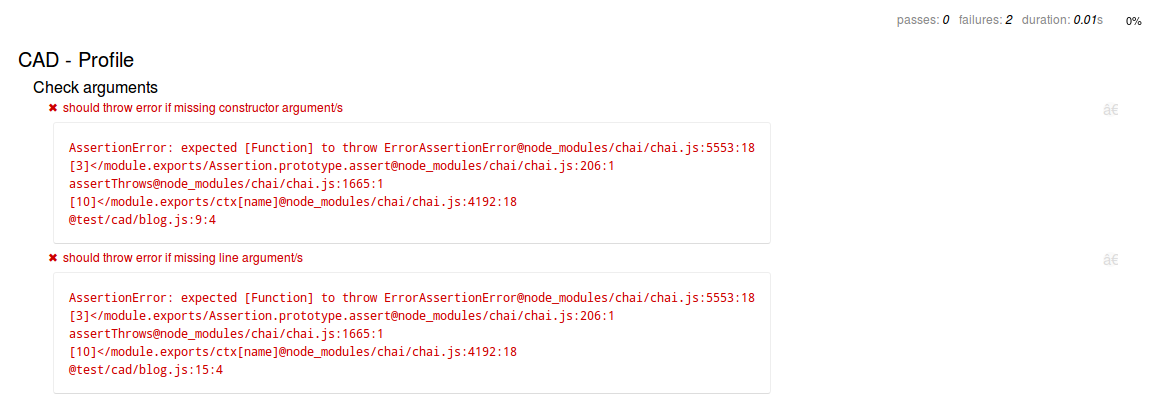Click the chai.js:4192:18 line in the first error block
The image size is (1154, 415).
[292, 202]
